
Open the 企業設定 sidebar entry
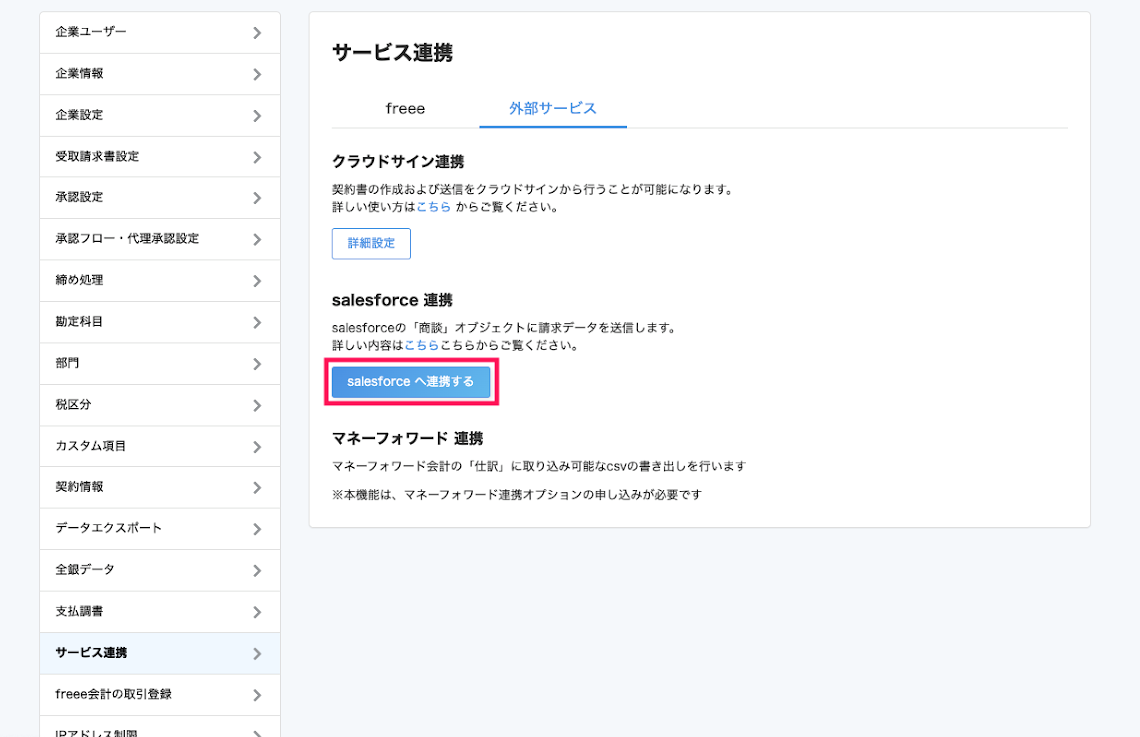160,115
